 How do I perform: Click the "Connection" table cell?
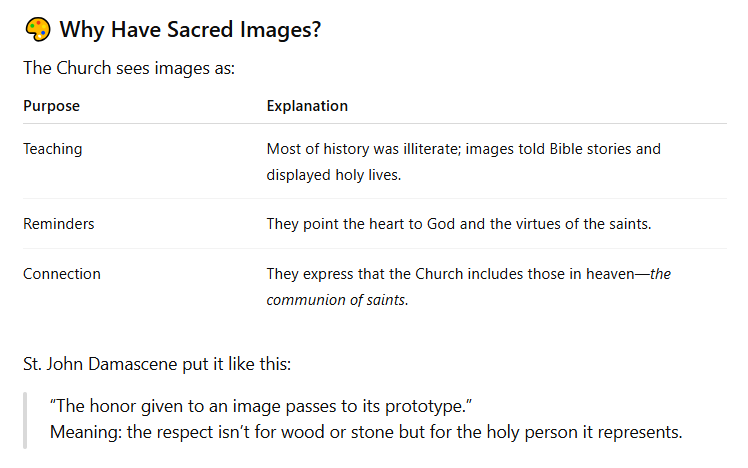(x=62, y=274)
